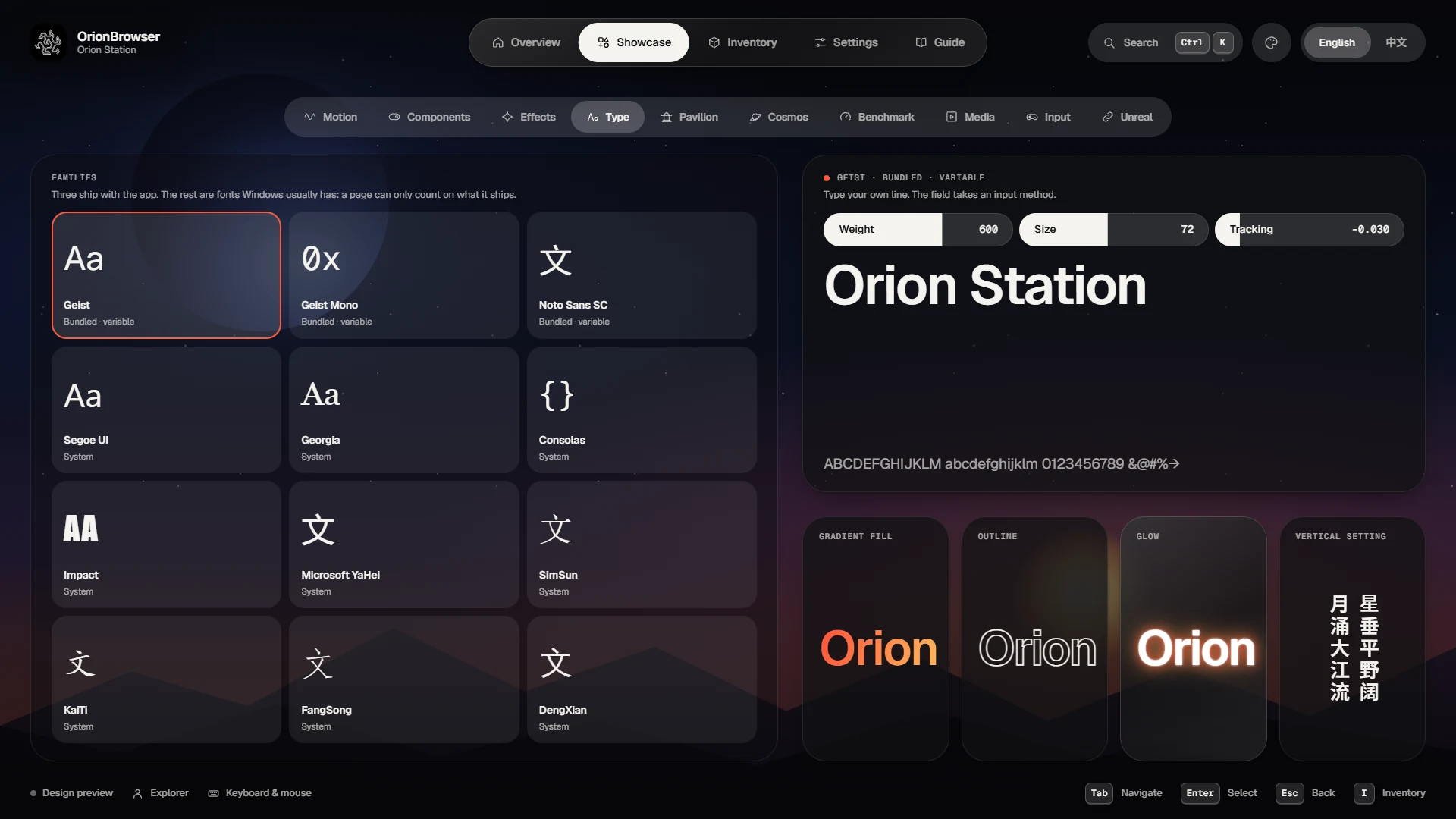
Task: Open the Vertical Setting sample card
Action: pyautogui.click(x=1352, y=639)
